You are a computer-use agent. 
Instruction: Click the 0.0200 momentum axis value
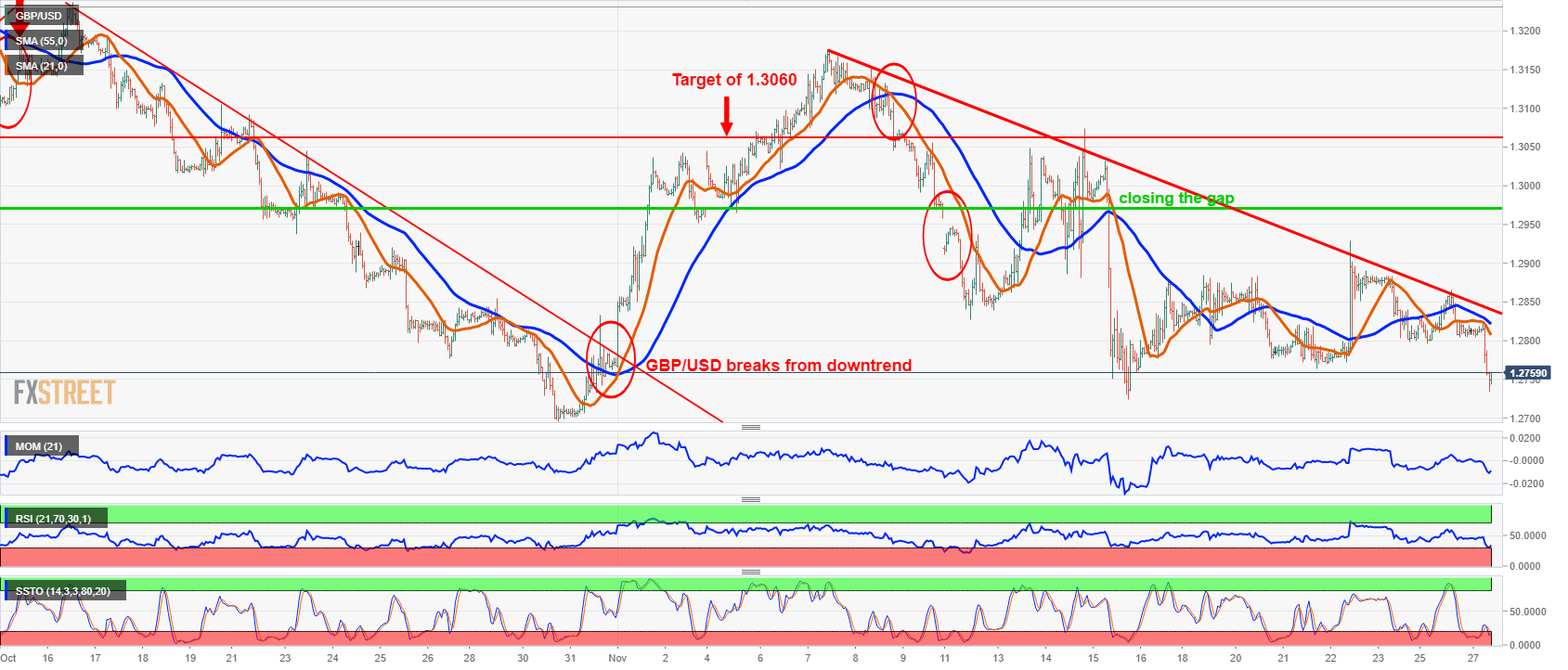click(1525, 438)
